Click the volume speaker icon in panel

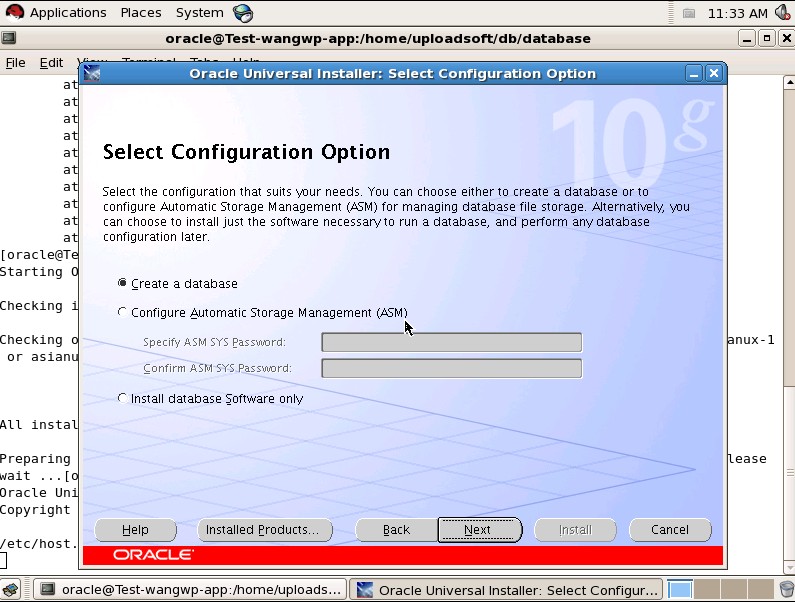tap(782, 13)
